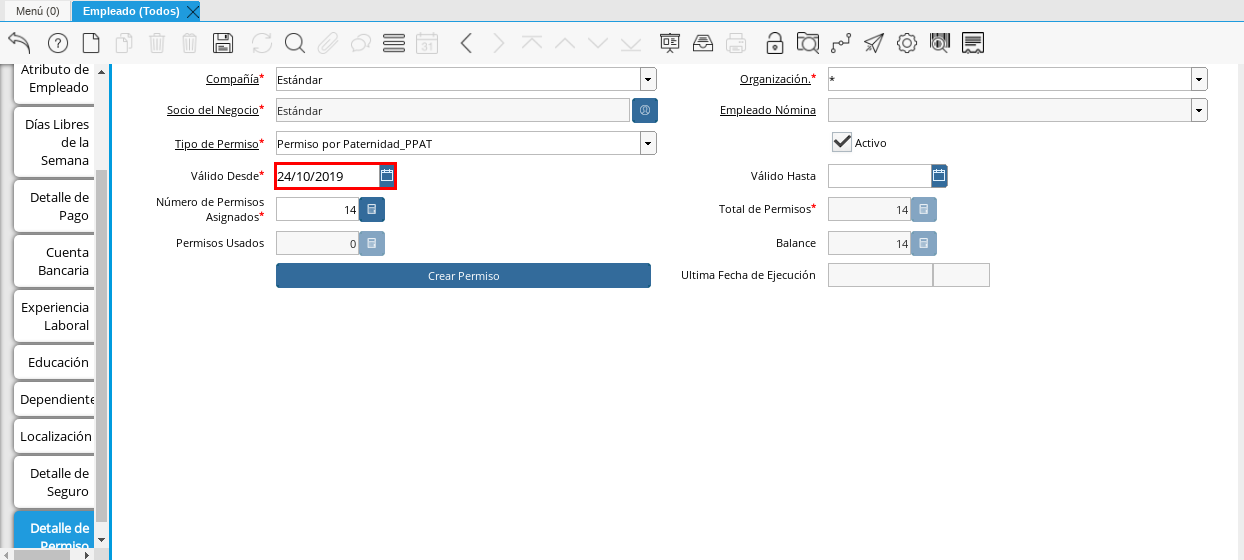Click the side tab list scrollbar down arrow

[x=101, y=540]
